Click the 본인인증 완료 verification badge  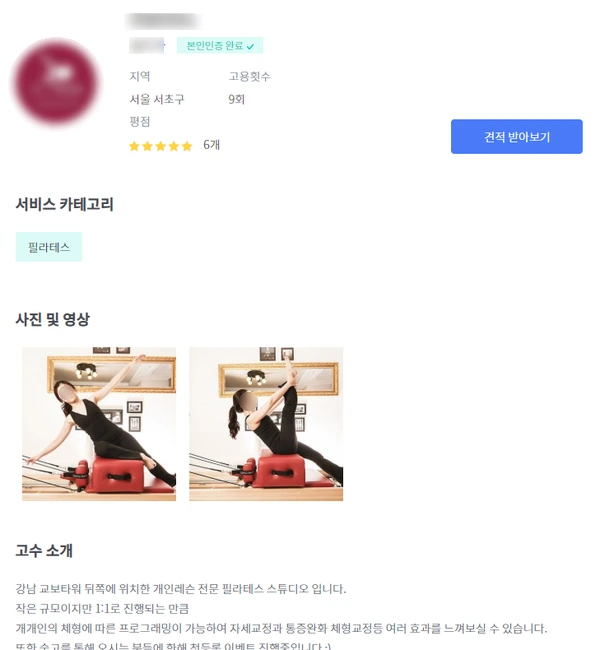pyautogui.click(x=220, y=45)
